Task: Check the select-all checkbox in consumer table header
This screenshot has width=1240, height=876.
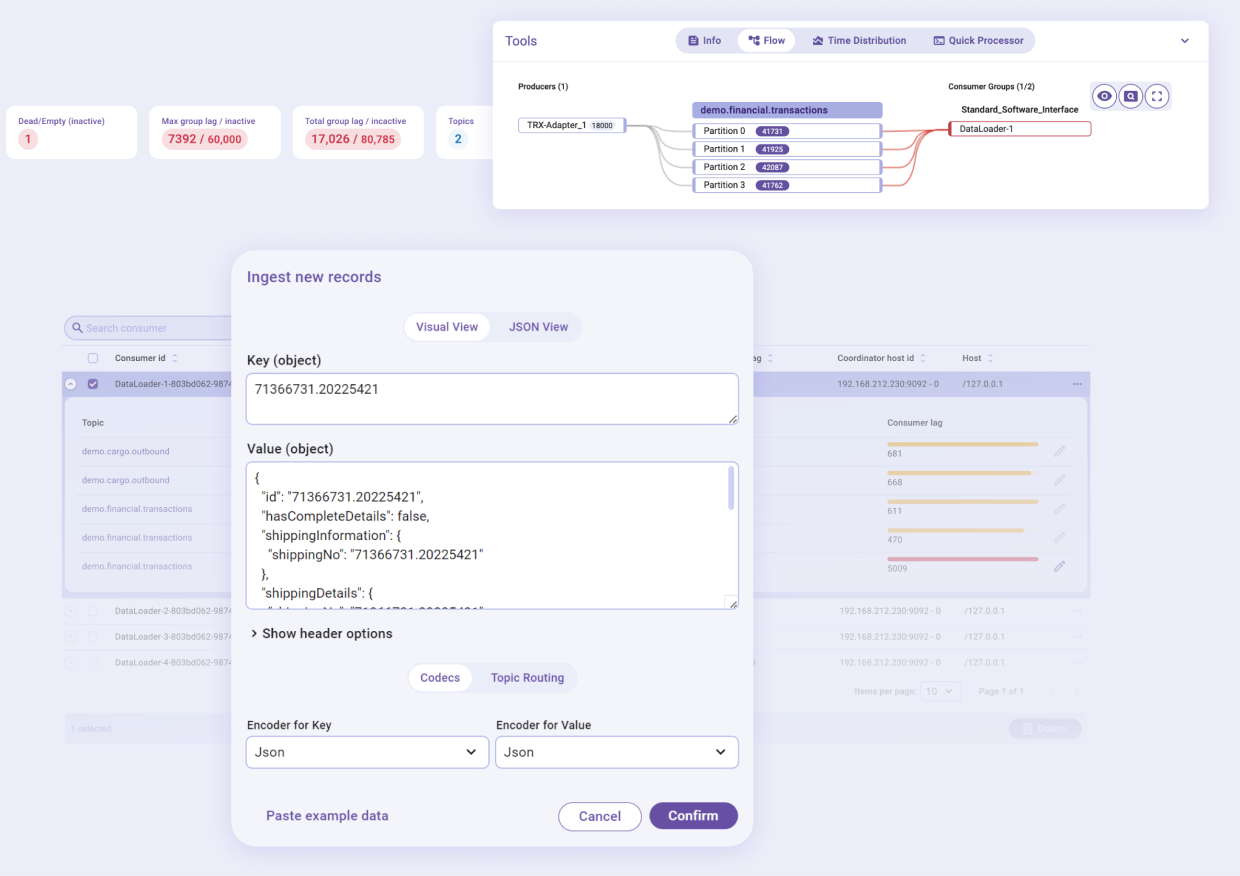Action: click(x=93, y=357)
